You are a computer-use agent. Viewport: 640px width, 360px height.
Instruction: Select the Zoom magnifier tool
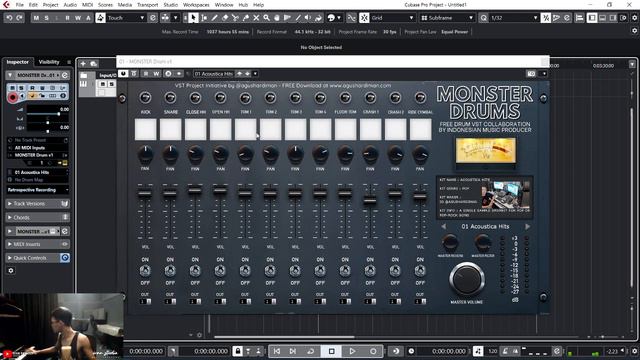pyautogui.click(x=267, y=18)
